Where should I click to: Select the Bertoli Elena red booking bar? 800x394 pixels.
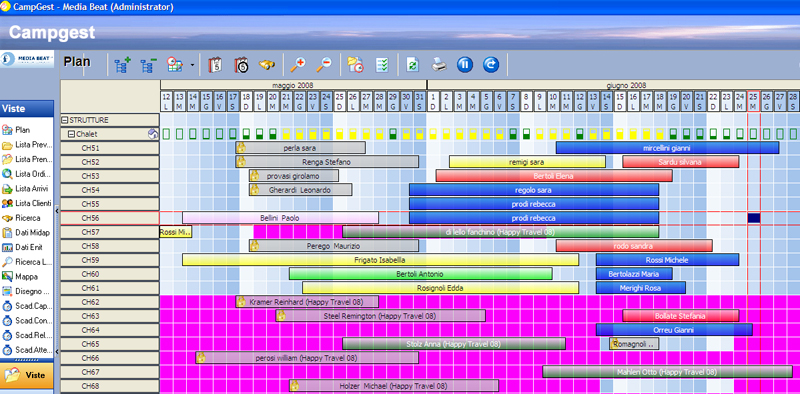coord(554,176)
